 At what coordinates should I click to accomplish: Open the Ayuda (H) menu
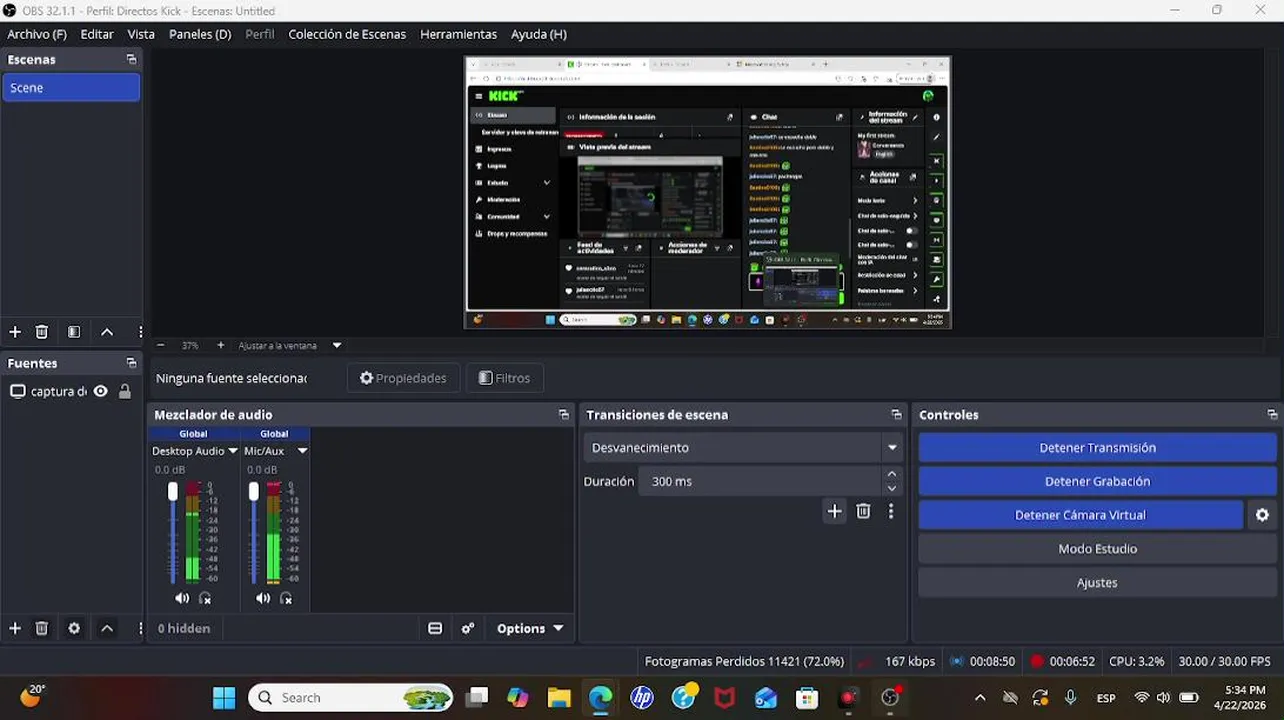[539, 34]
